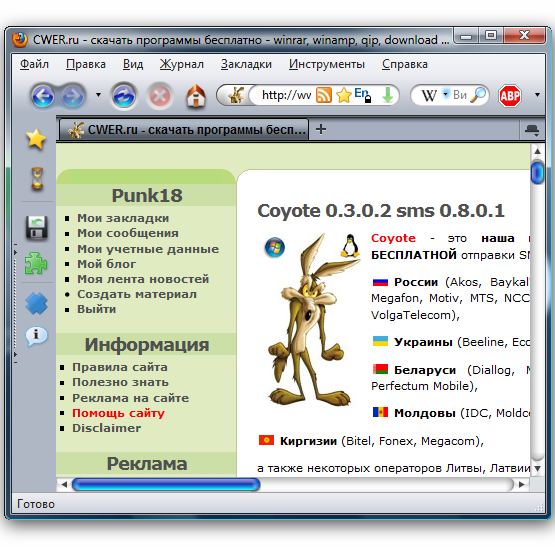
Task: Open the Adblock Plus ABP icon
Action: [510, 96]
